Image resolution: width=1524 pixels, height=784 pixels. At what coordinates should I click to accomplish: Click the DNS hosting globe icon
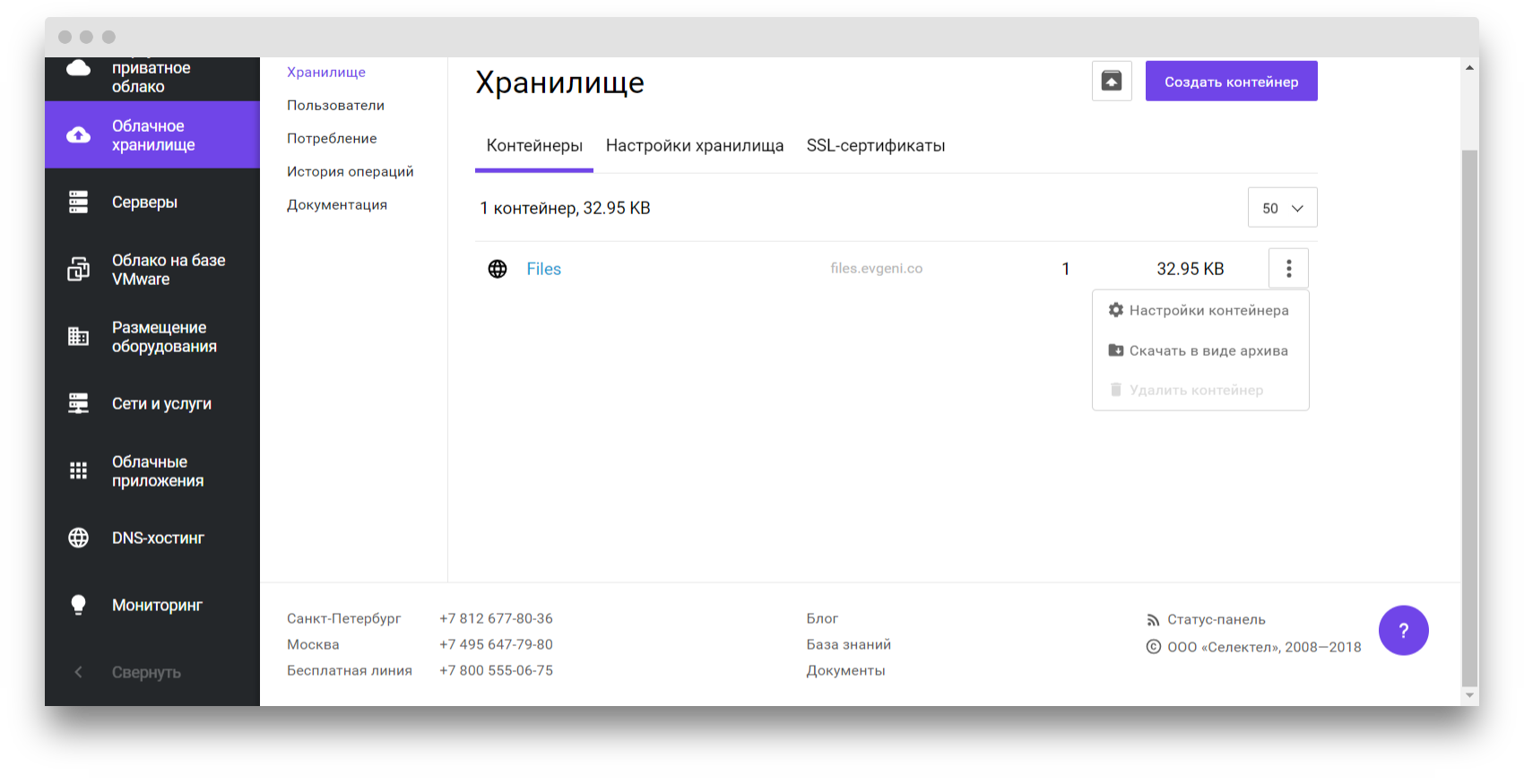pyautogui.click(x=79, y=538)
